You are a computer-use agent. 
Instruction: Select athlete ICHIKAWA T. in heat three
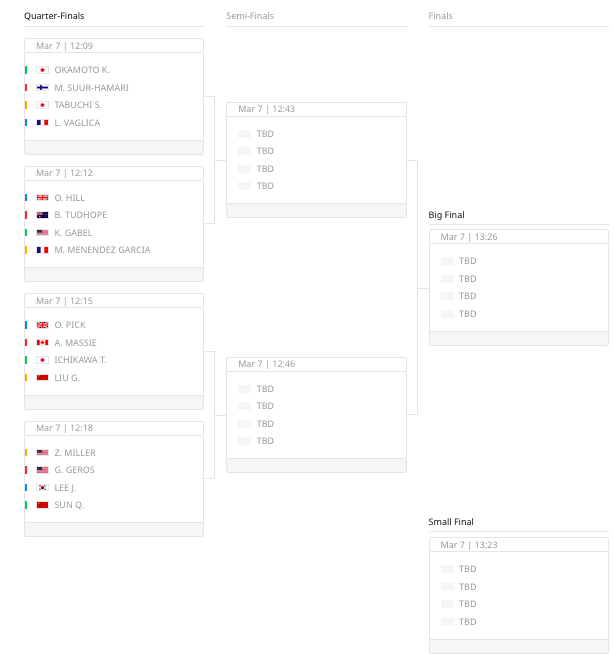81,360
